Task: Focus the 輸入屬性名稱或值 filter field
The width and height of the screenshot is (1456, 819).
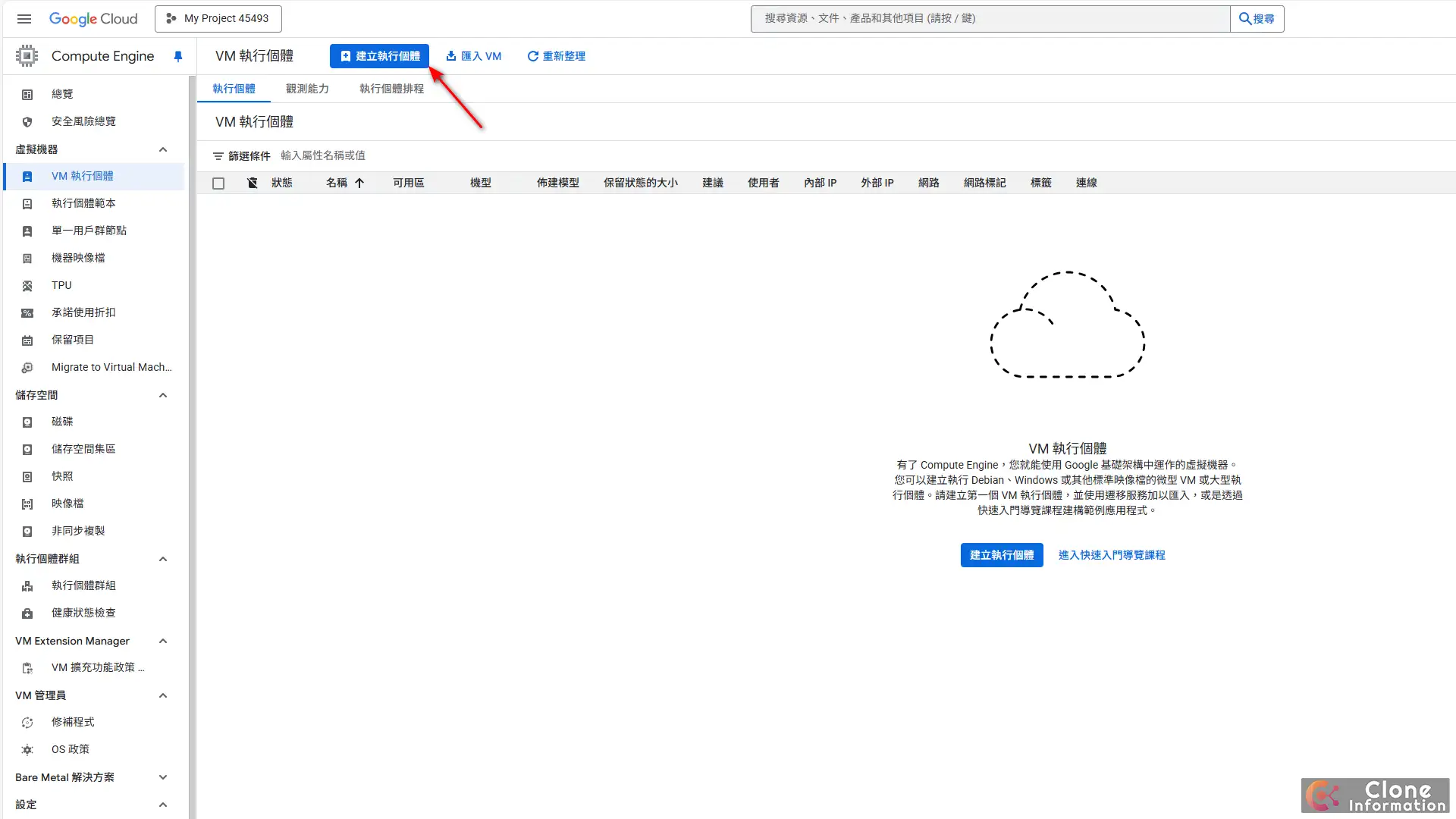Action: pyautogui.click(x=323, y=155)
